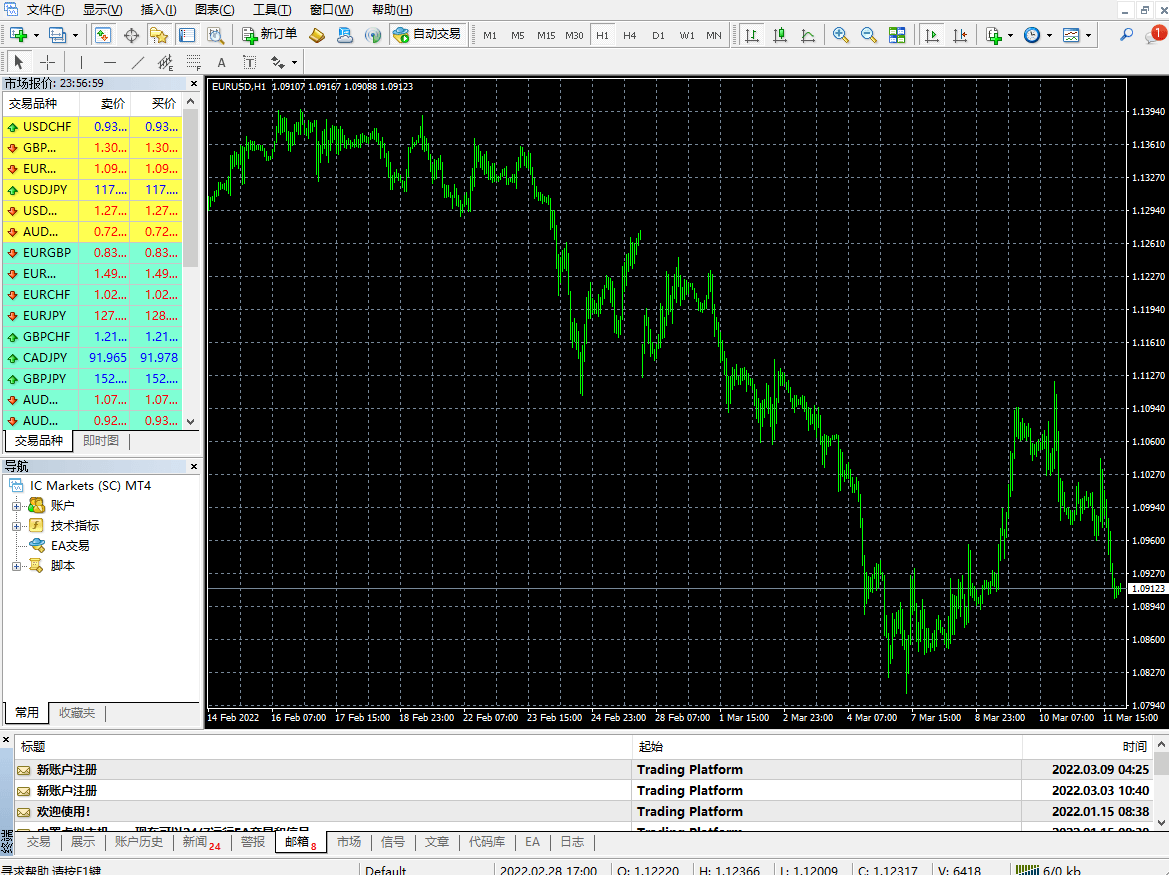Image resolution: width=1169 pixels, height=875 pixels.
Task: Expand the 技术指标 tree node
Action: pyautogui.click(x=16, y=526)
